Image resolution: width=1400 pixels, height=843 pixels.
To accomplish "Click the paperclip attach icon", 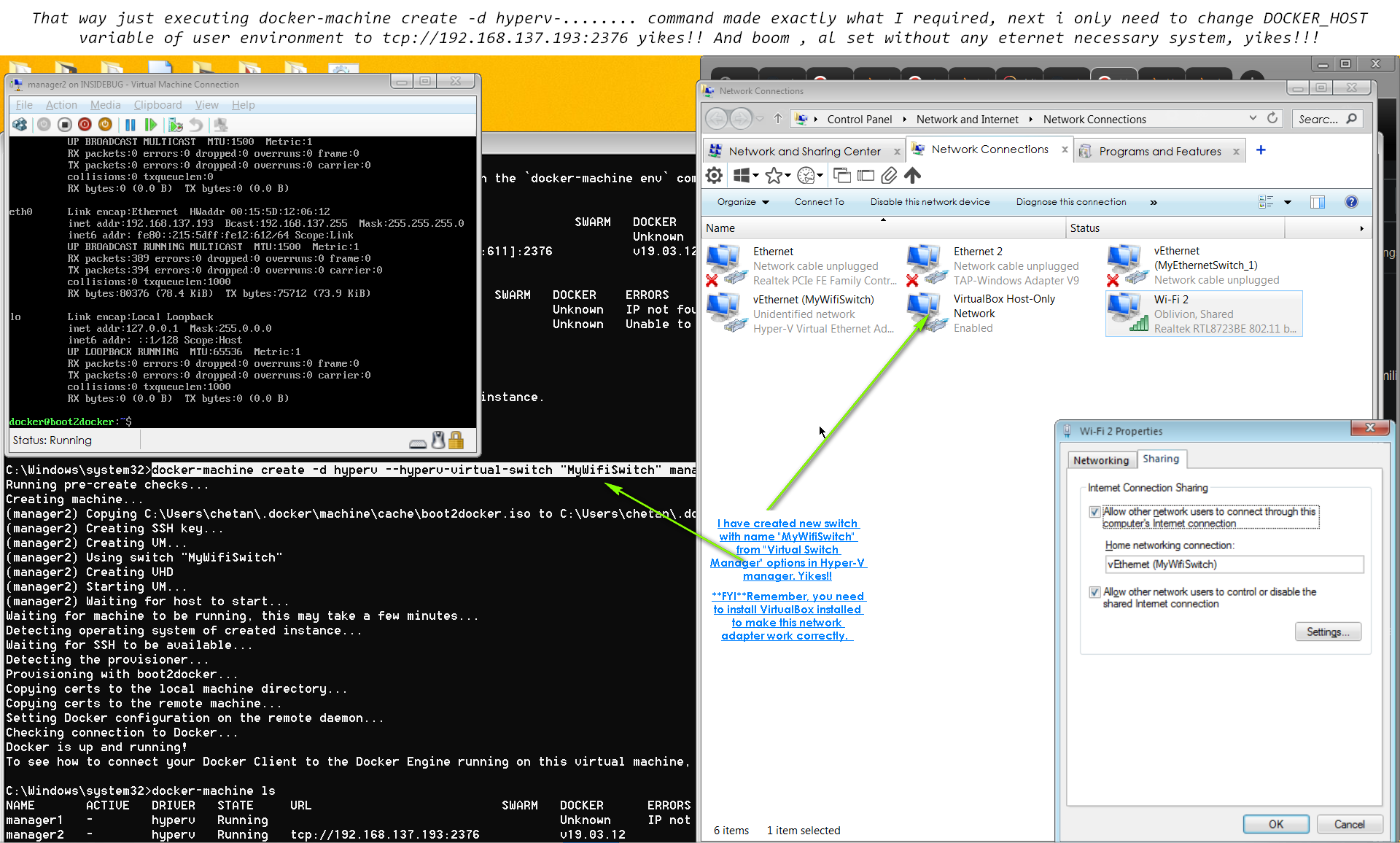I will 889,175.
